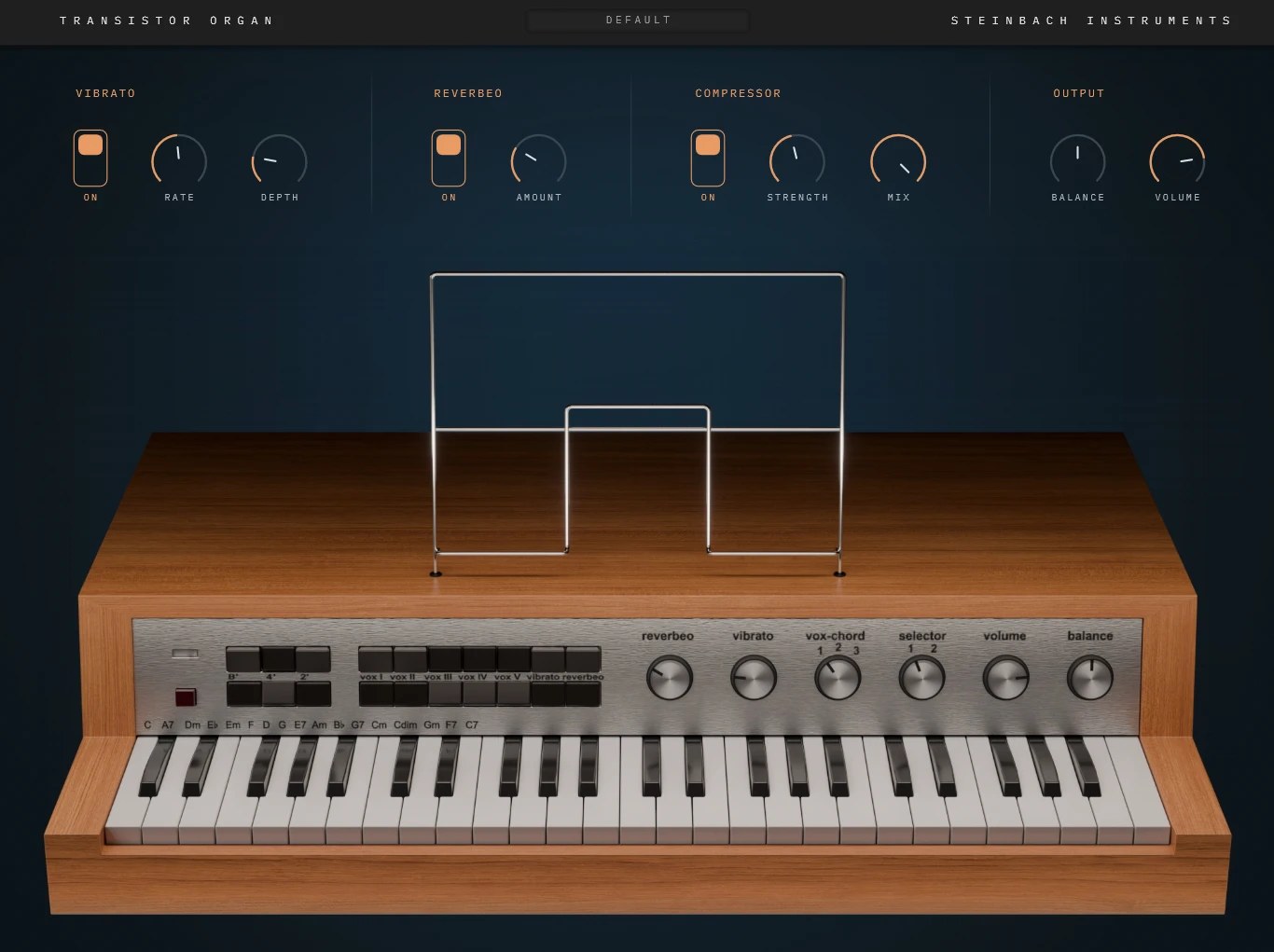Open the DEFAULT preset selector

638,21
